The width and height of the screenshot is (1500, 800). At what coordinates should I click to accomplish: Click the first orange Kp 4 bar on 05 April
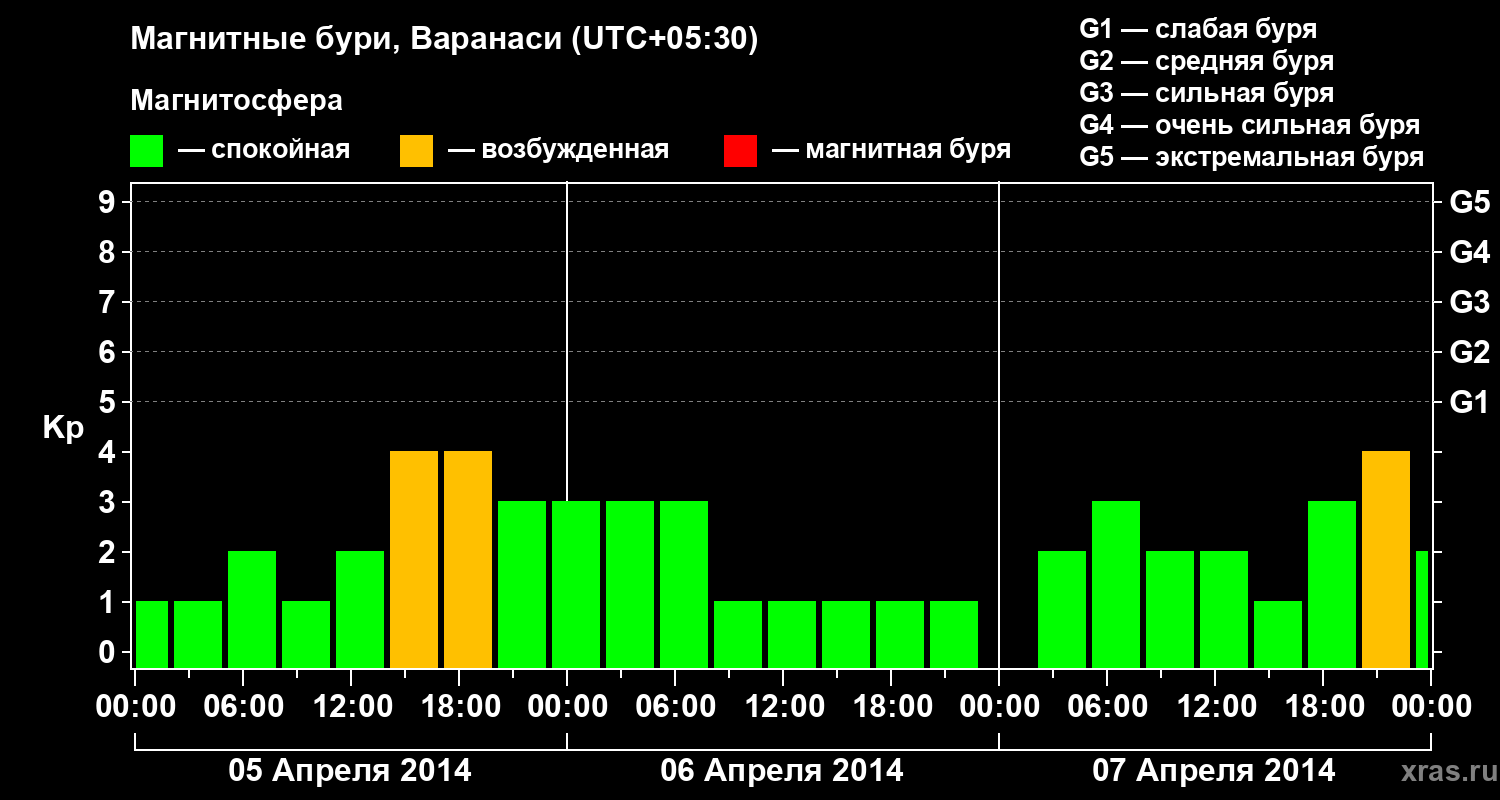coord(414,559)
